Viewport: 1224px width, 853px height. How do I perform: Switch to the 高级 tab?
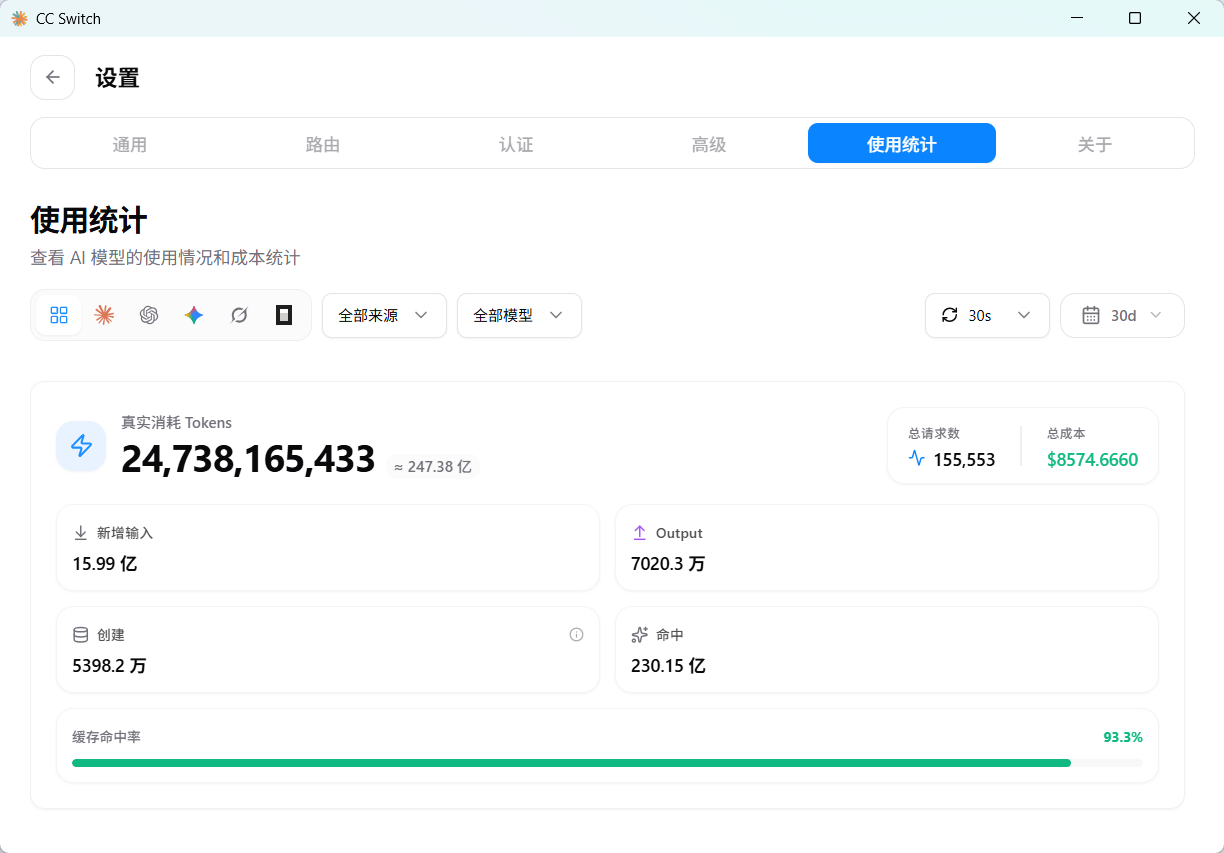coord(709,144)
